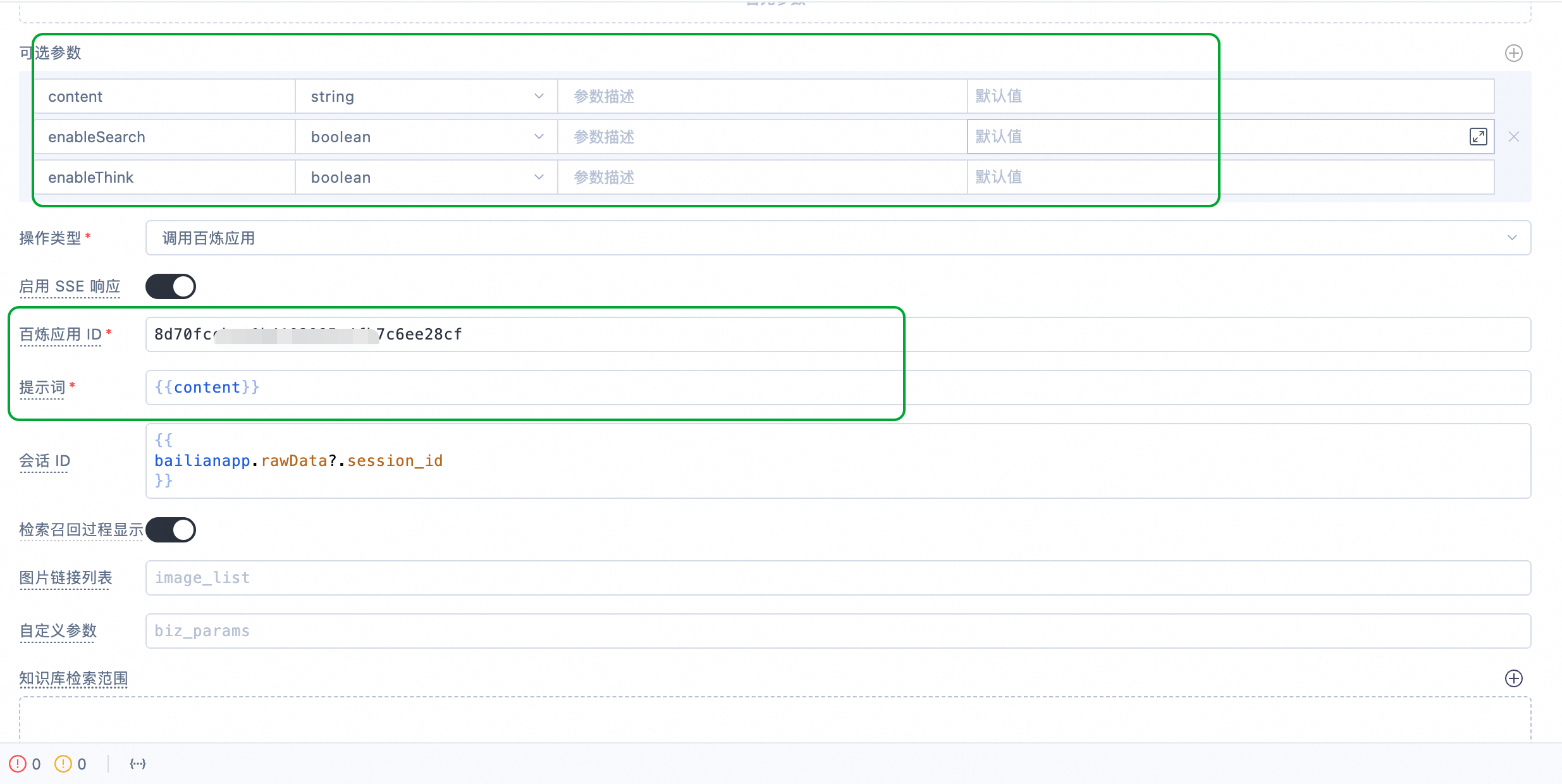Open the content parameter type dropdown
The height and width of the screenshot is (784, 1562).
(x=426, y=97)
